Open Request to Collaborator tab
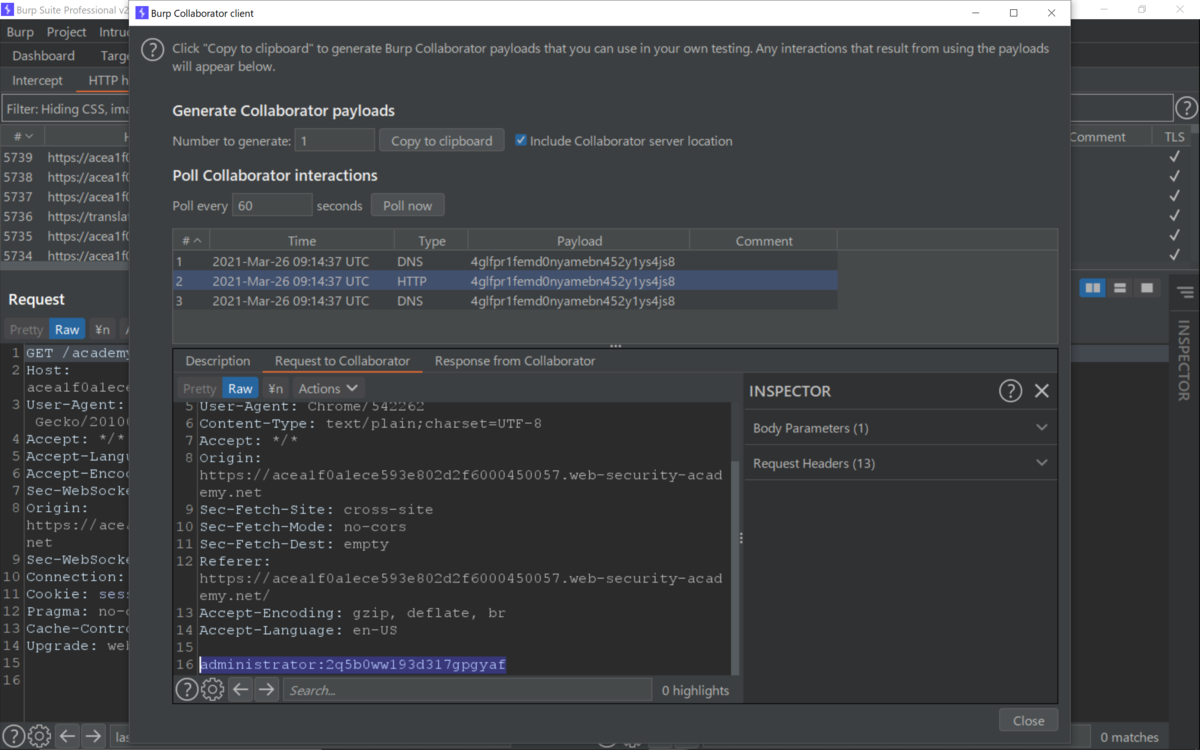Viewport: 1200px width, 750px height. [x=342, y=361]
